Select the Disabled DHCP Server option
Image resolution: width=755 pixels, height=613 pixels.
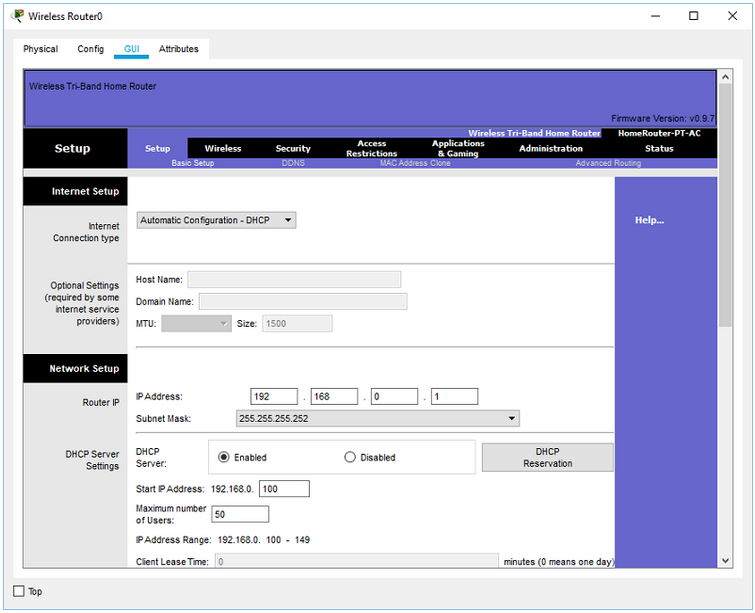point(350,457)
